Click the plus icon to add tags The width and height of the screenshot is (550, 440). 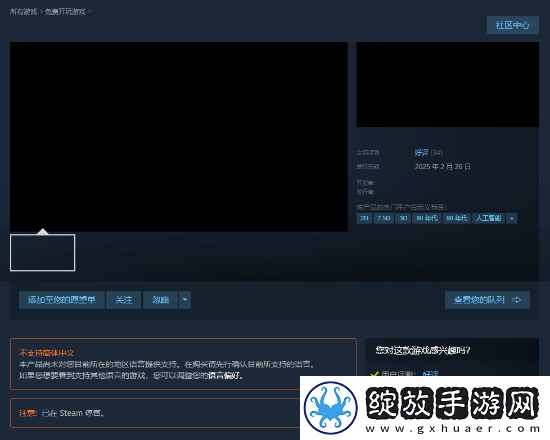click(x=511, y=218)
